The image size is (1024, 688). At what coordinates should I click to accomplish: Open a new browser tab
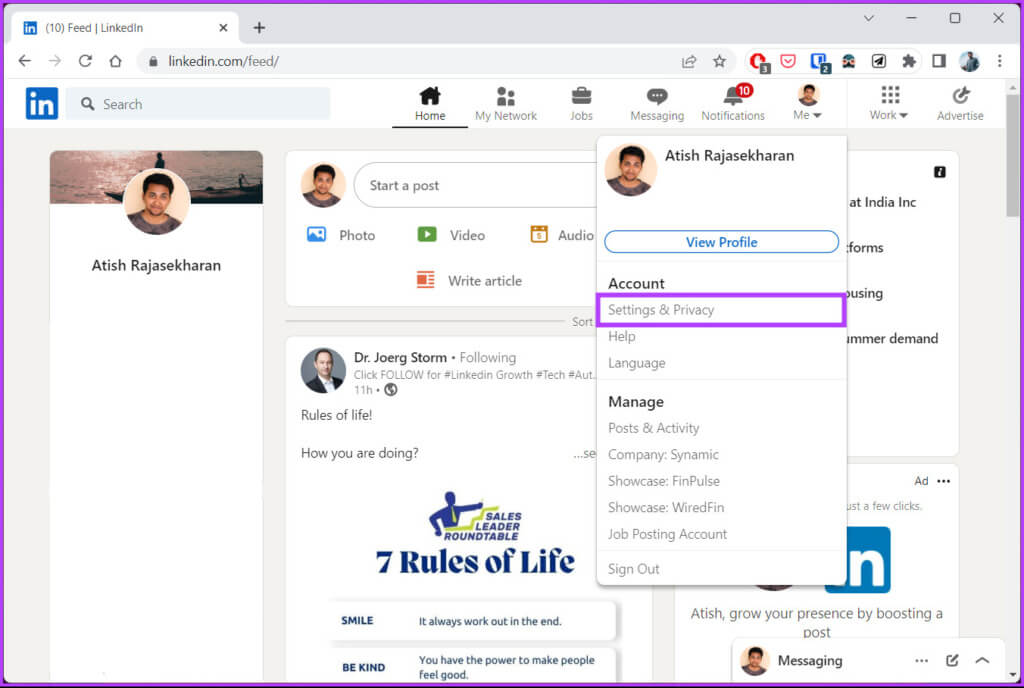point(259,27)
